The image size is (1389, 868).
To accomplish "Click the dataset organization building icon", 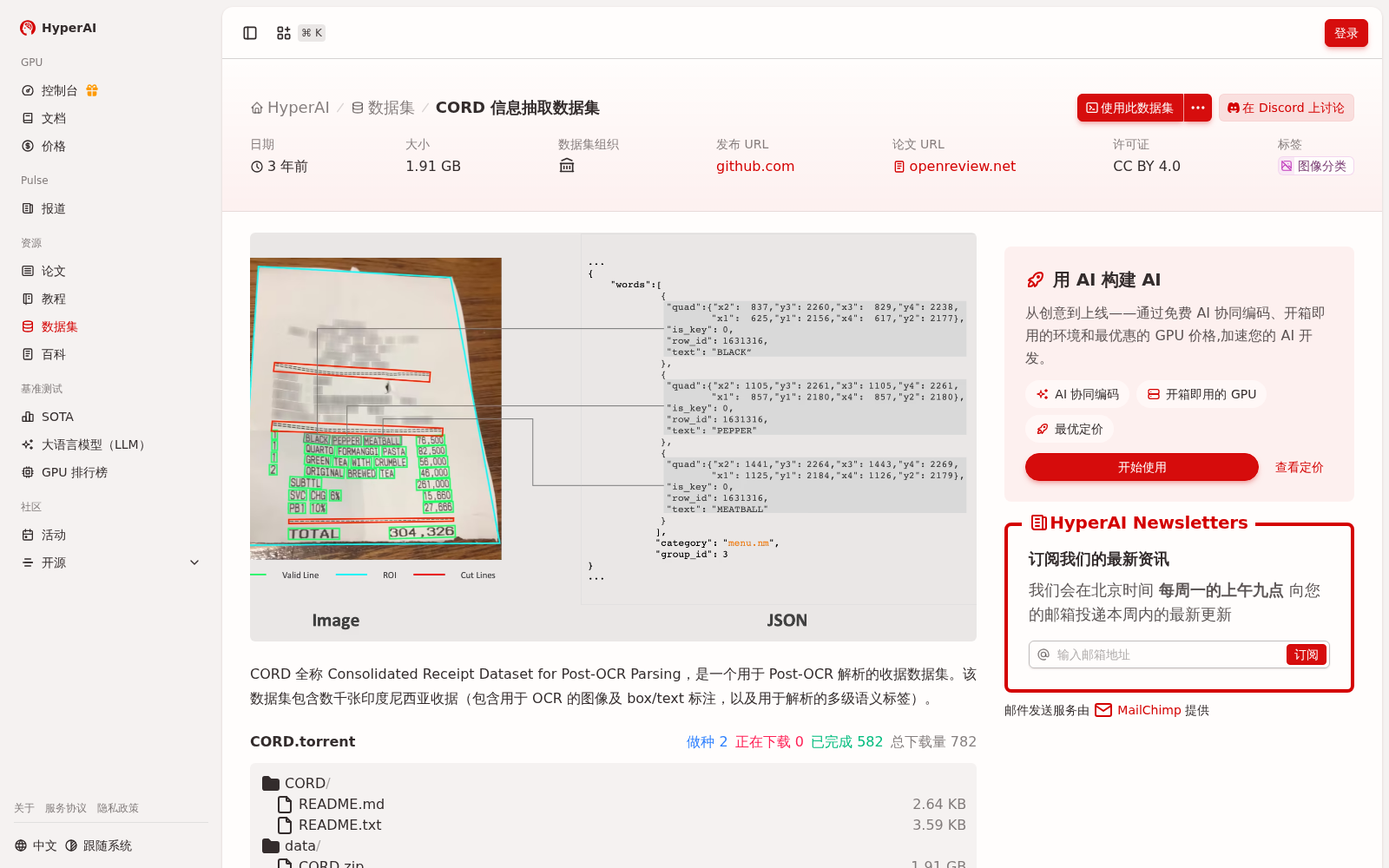I will tap(567, 166).
